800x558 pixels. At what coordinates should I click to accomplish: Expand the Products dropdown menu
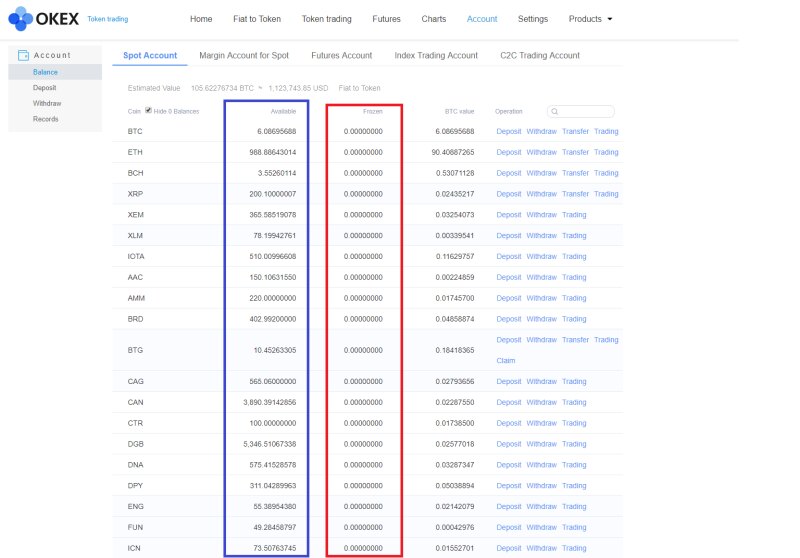point(590,19)
